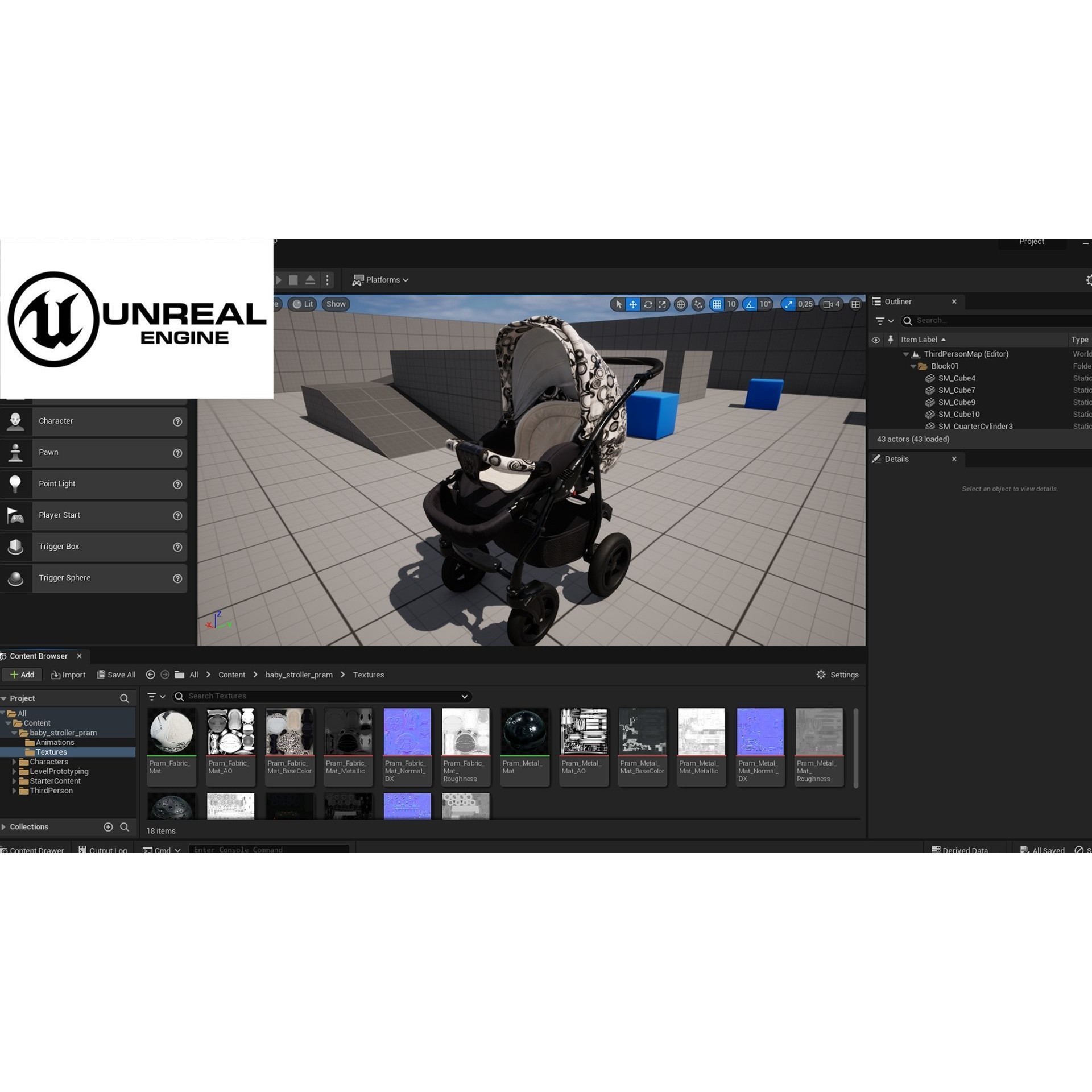Click the Player Start actor icon
The image size is (1092, 1092).
click(16, 515)
